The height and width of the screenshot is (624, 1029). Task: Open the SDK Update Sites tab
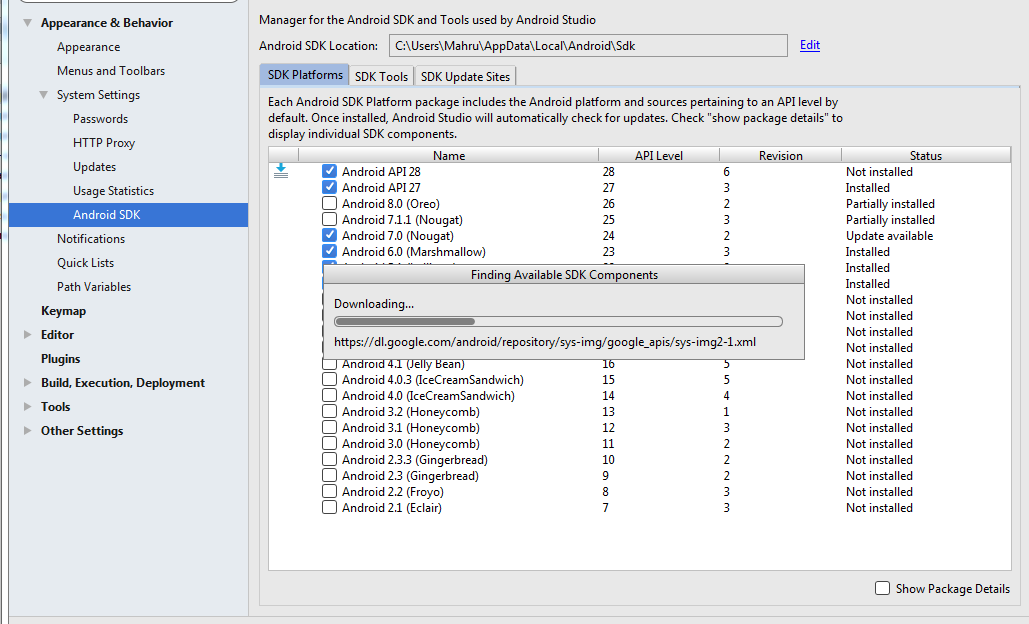[x=465, y=76]
